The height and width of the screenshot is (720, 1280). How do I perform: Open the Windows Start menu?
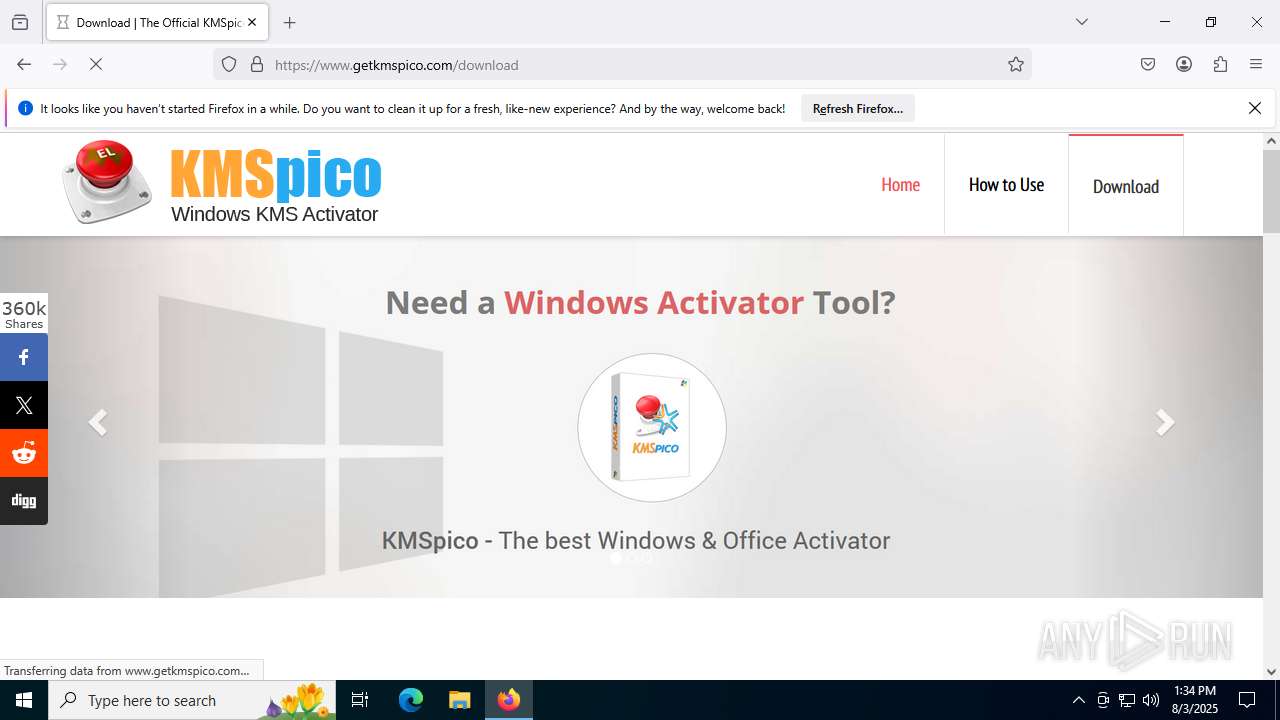[24, 700]
